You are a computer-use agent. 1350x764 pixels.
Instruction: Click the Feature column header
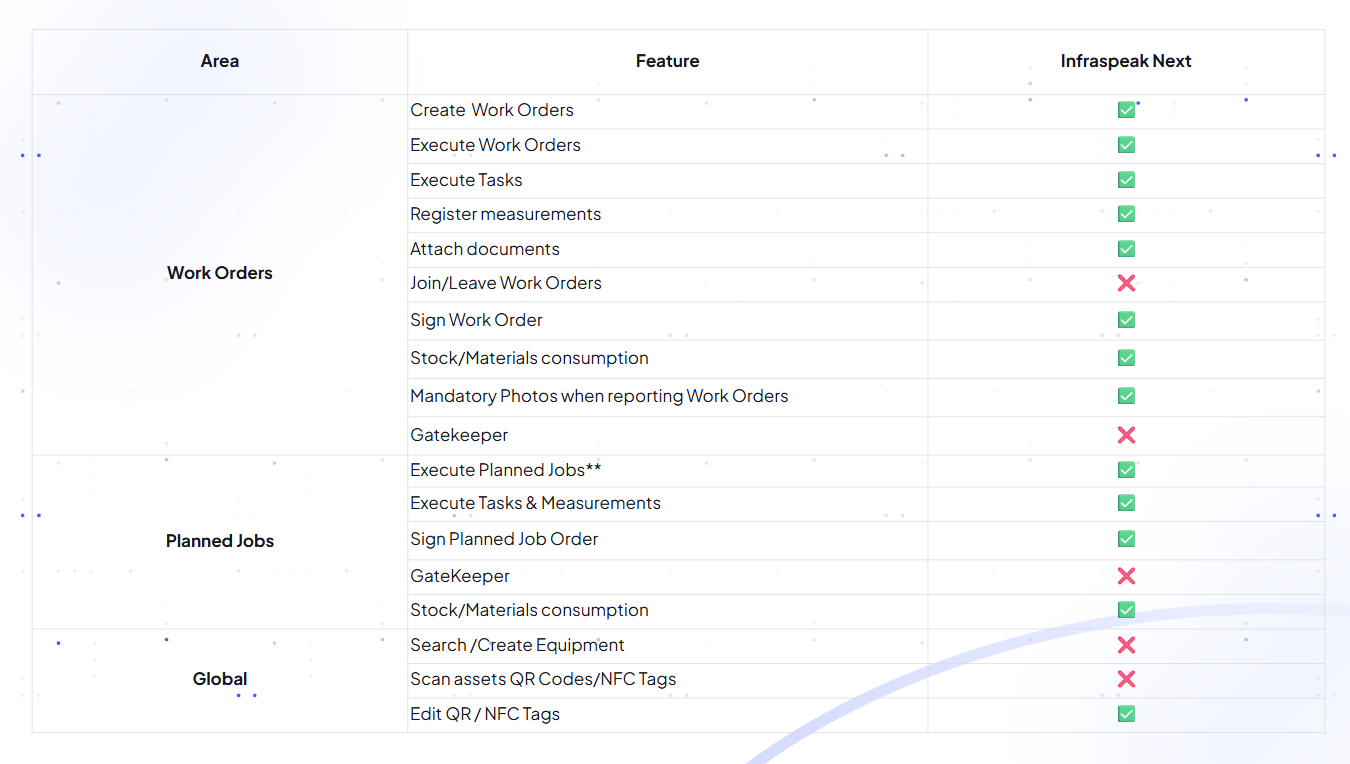(x=667, y=61)
